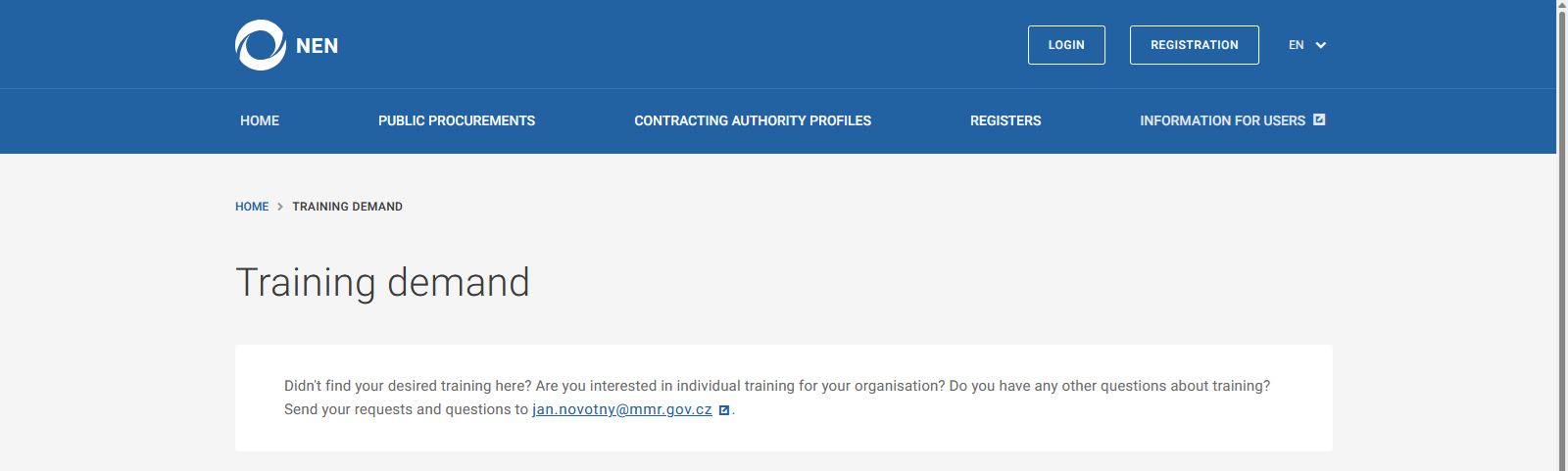Image resolution: width=1568 pixels, height=471 pixels.
Task: Follow the HOME breadcrumb link
Action: pyautogui.click(x=252, y=207)
